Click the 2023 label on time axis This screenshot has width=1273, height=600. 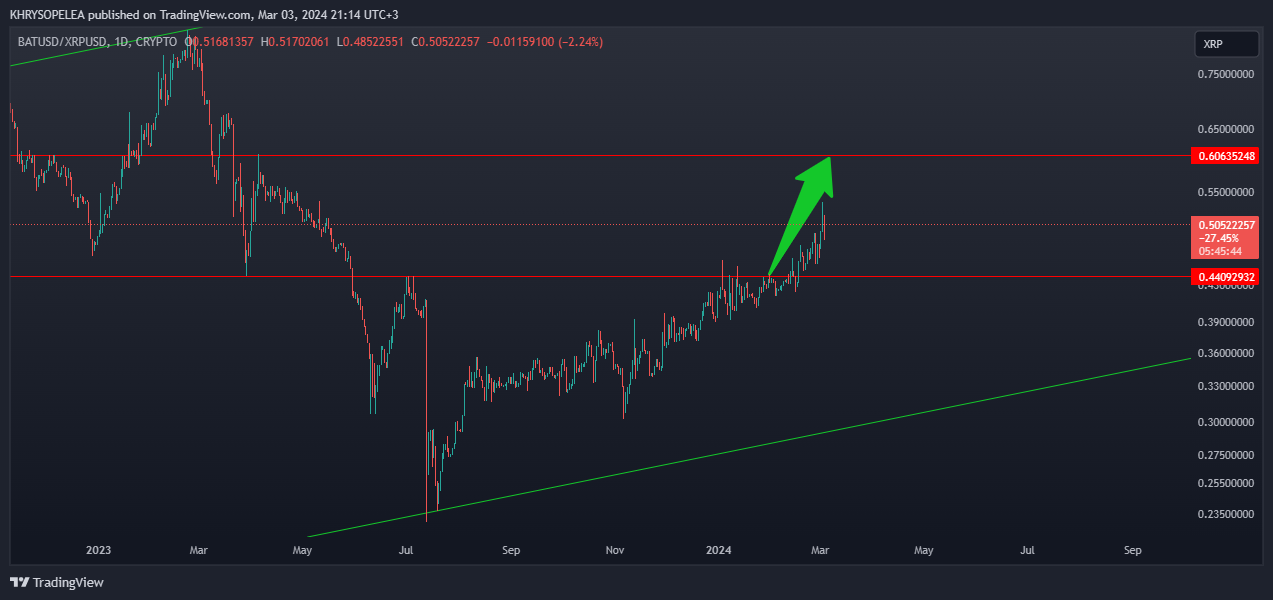[x=98, y=550]
